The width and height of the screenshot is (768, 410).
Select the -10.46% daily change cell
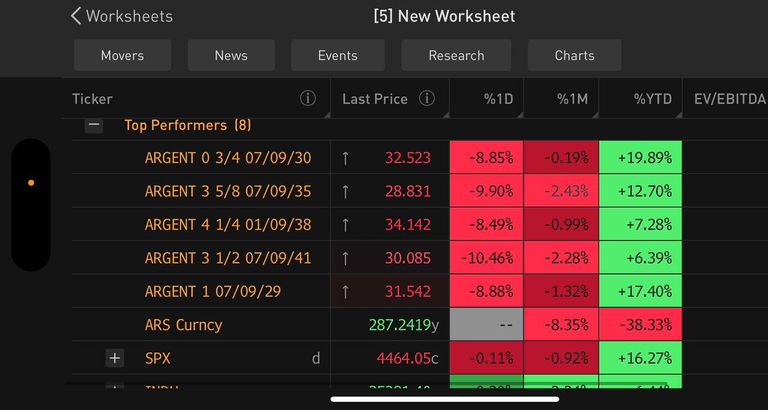pyautogui.click(x=486, y=257)
